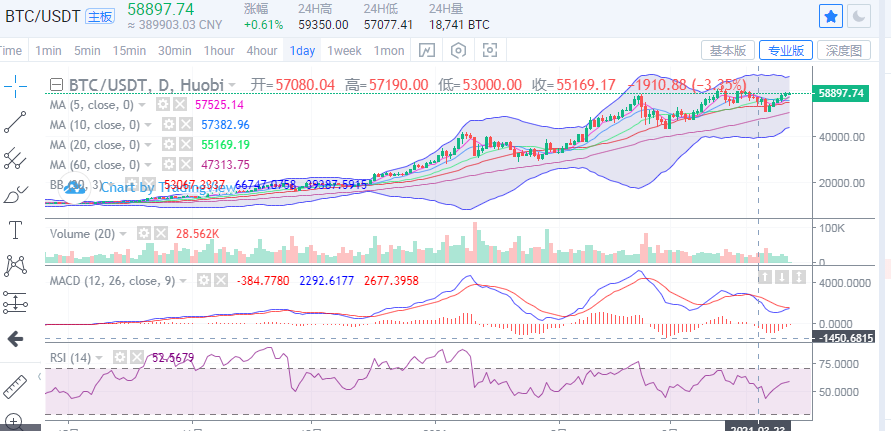Image resolution: width=891 pixels, height=431 pixels.
Task: Select the crosshair cursor tool
Action: [x=15, y=86]
